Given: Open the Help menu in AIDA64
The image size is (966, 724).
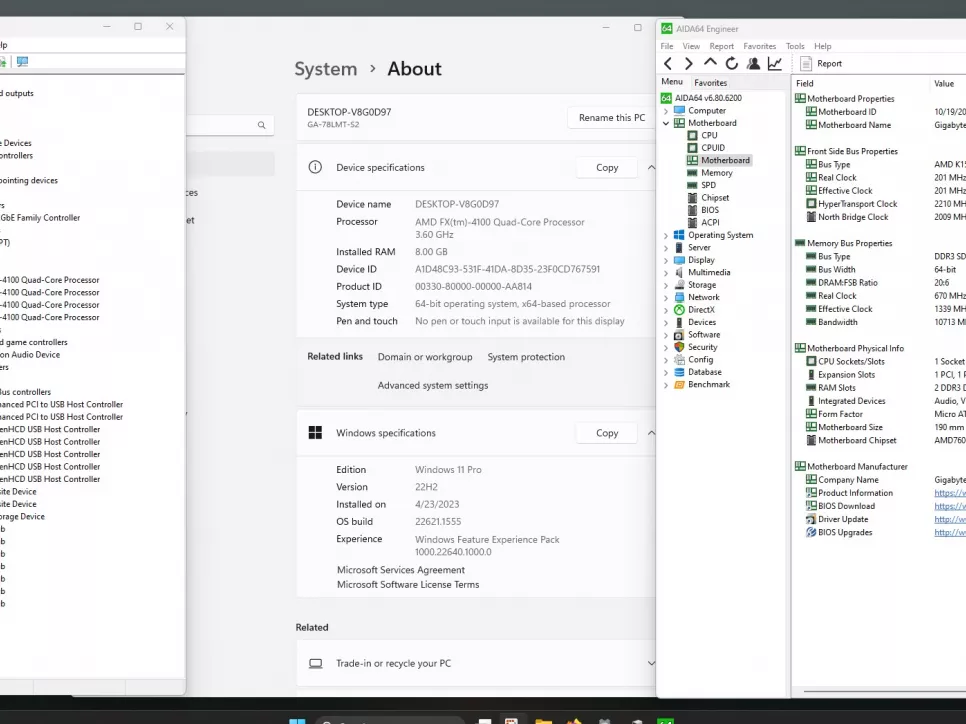Looking at the screenshot, I should point(822,46).
